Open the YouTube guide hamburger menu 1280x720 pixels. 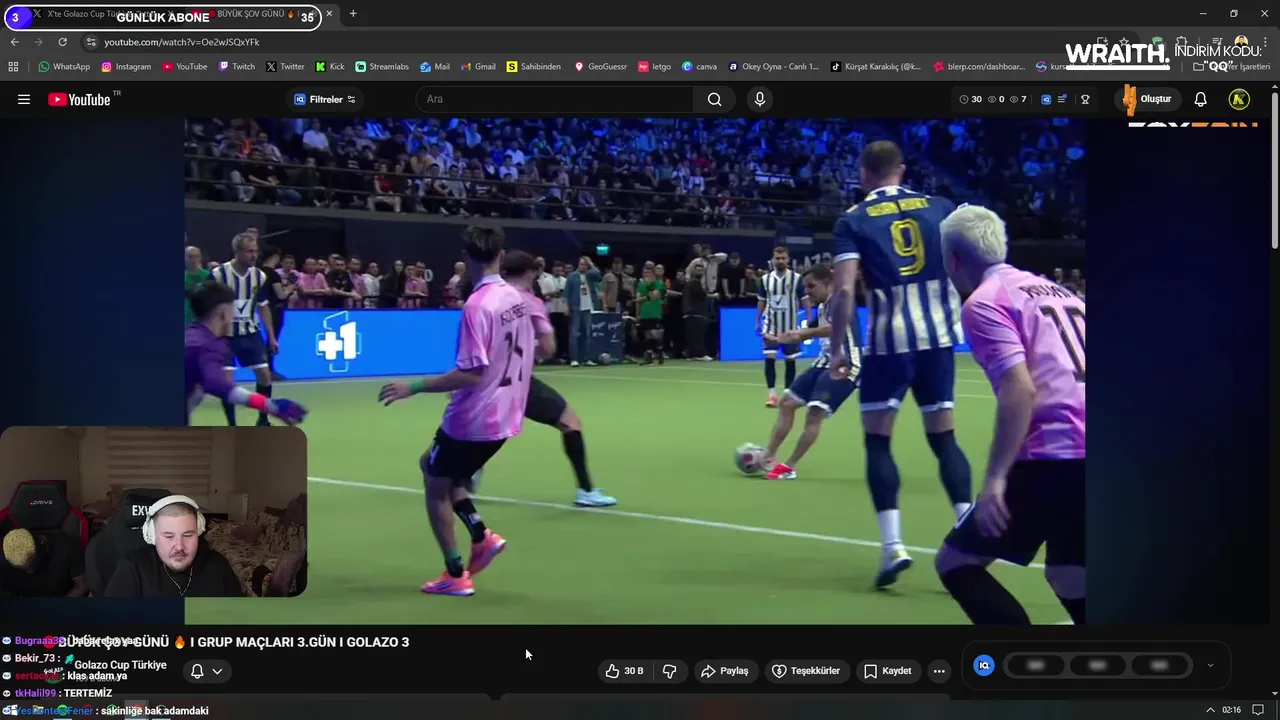(24, 99)
